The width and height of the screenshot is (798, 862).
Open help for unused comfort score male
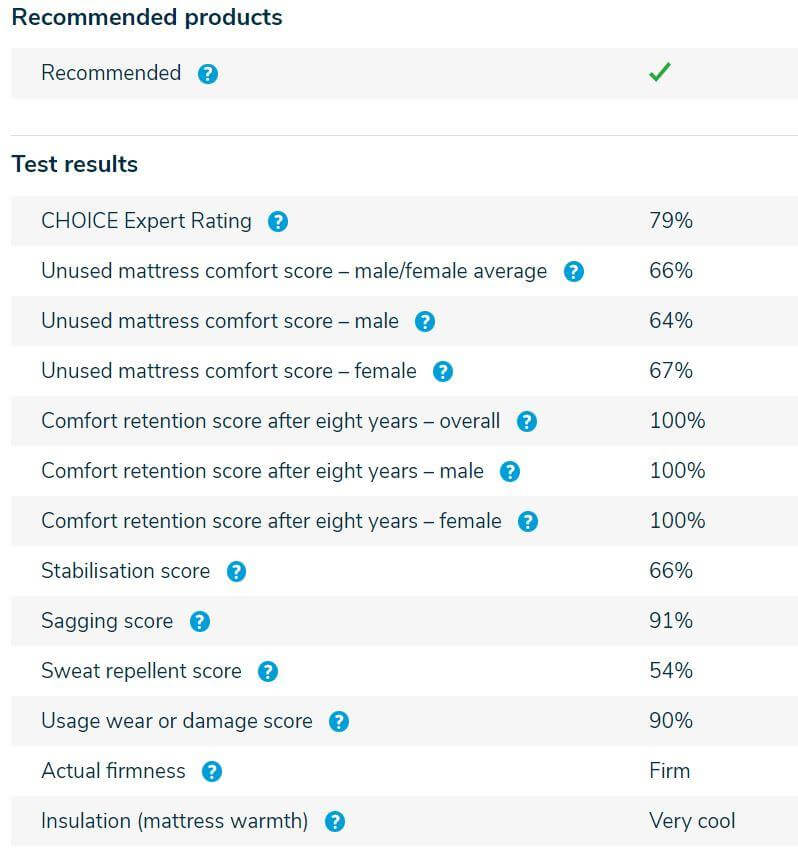[x=424, y=322]
